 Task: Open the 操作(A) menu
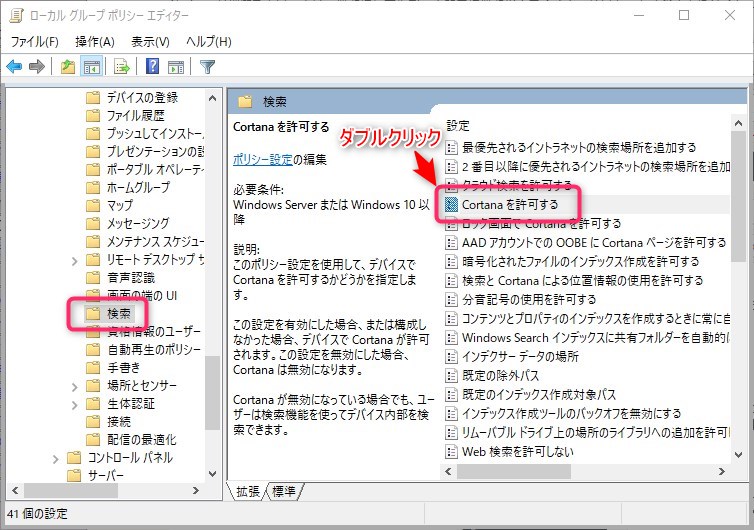[94, 42]
